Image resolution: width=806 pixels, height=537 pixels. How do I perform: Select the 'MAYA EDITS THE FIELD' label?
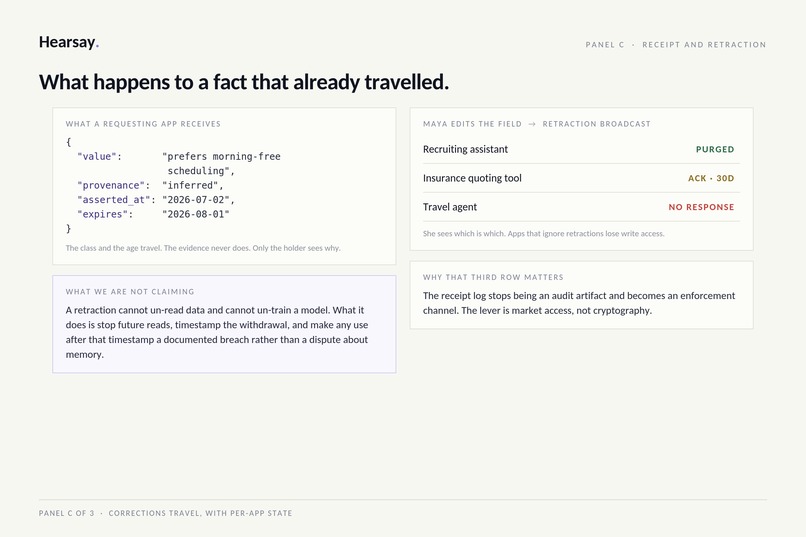pos(472,124)
